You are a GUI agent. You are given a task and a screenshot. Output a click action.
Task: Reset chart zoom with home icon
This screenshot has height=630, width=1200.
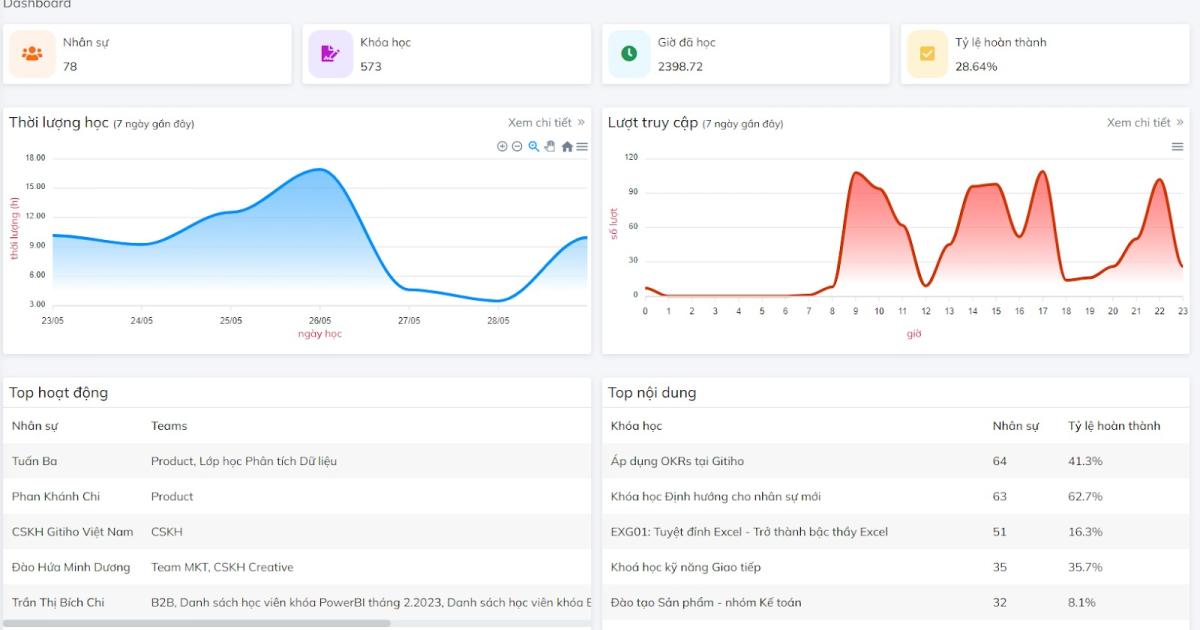click(567, 147)
